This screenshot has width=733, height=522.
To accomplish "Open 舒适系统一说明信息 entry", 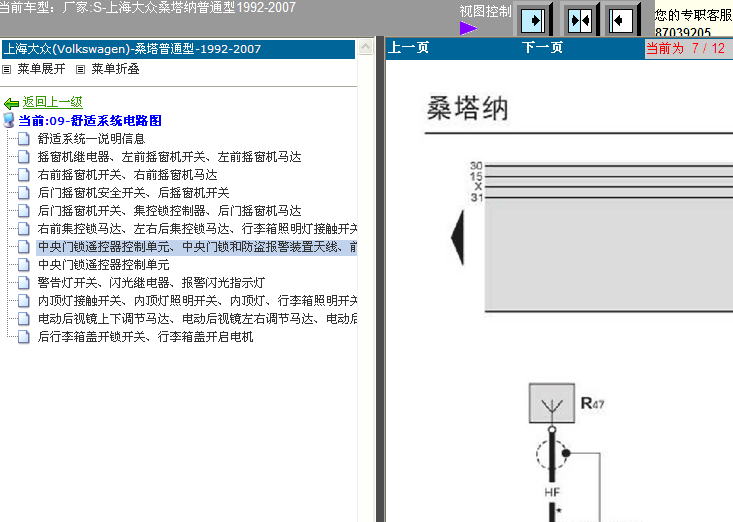I will [91, 139].
